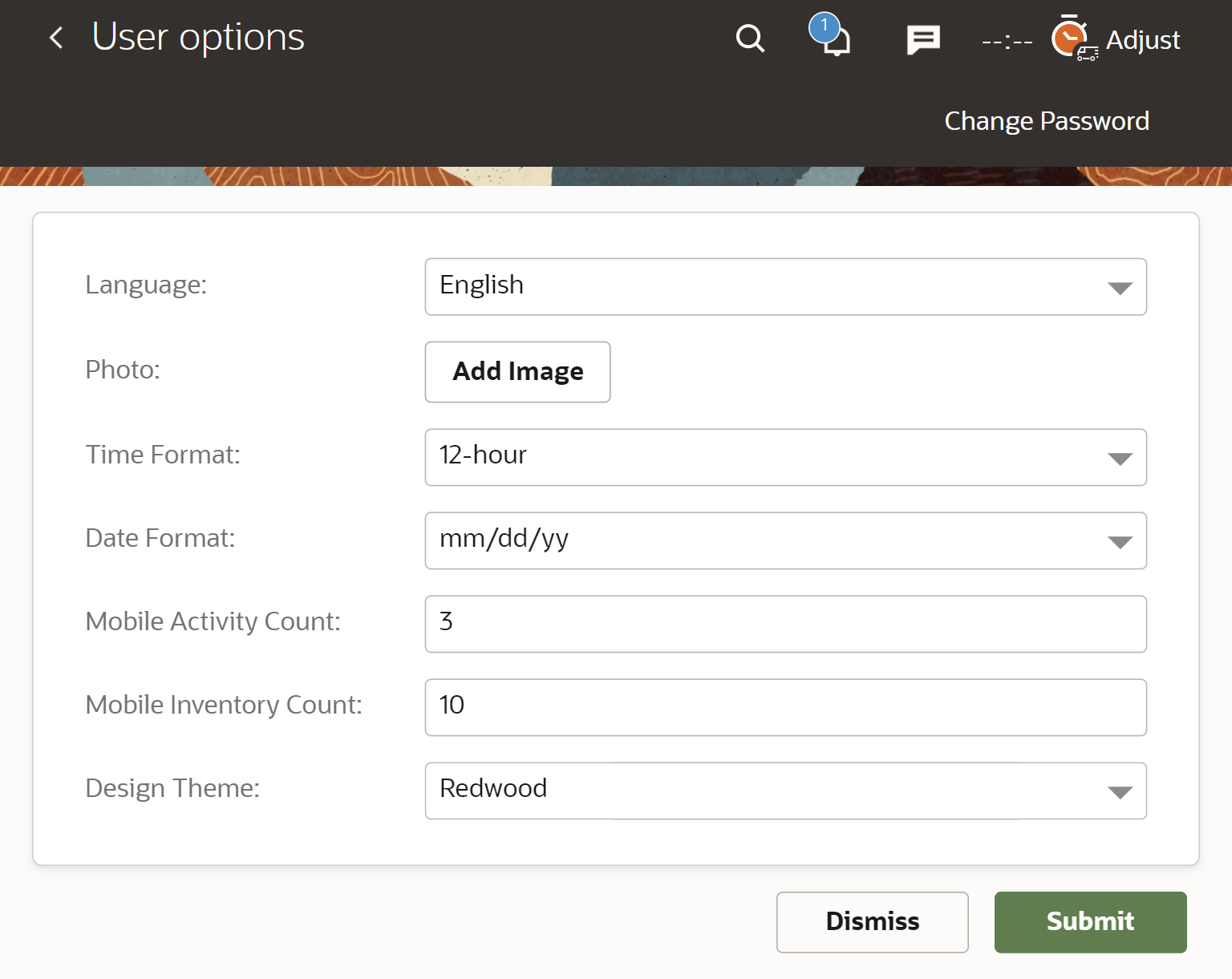
Task: Click the back arrow icon
Action: pos(56,38)
